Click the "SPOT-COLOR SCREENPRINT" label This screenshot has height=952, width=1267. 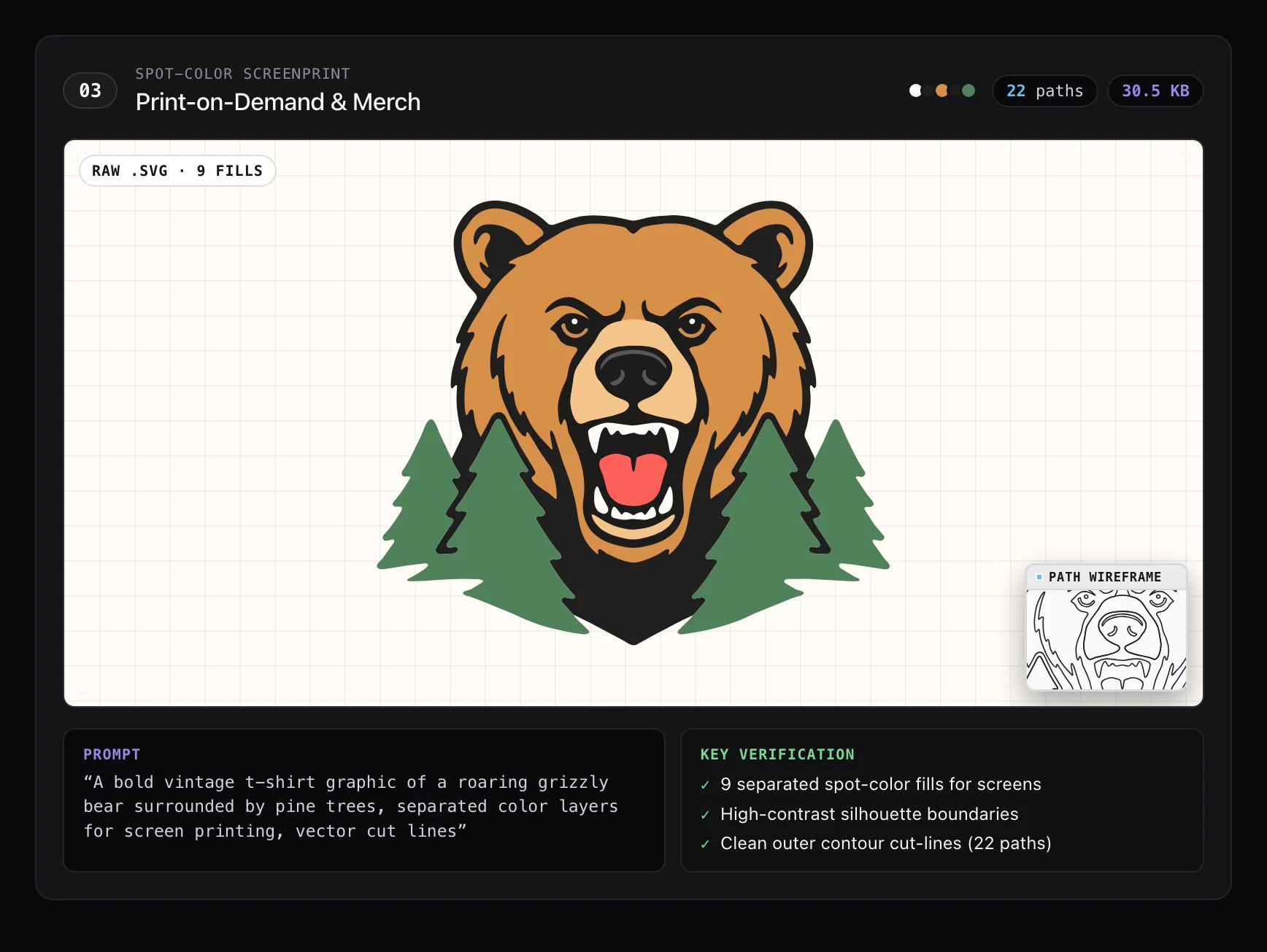(243, 74)
